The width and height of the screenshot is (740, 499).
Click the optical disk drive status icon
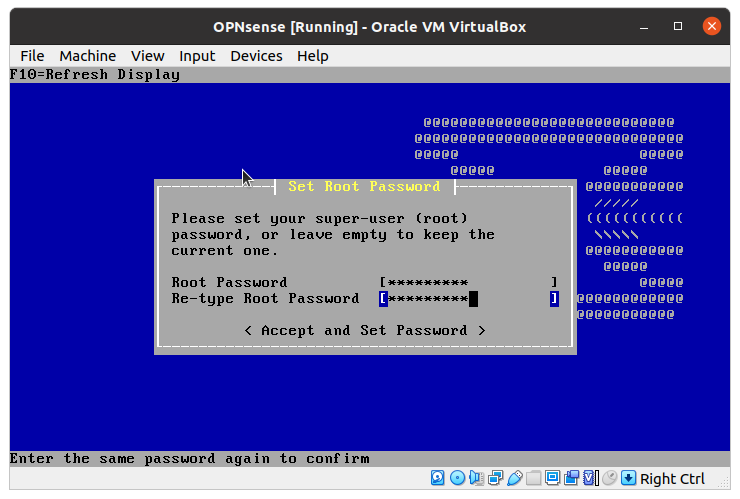pos(457,478)
